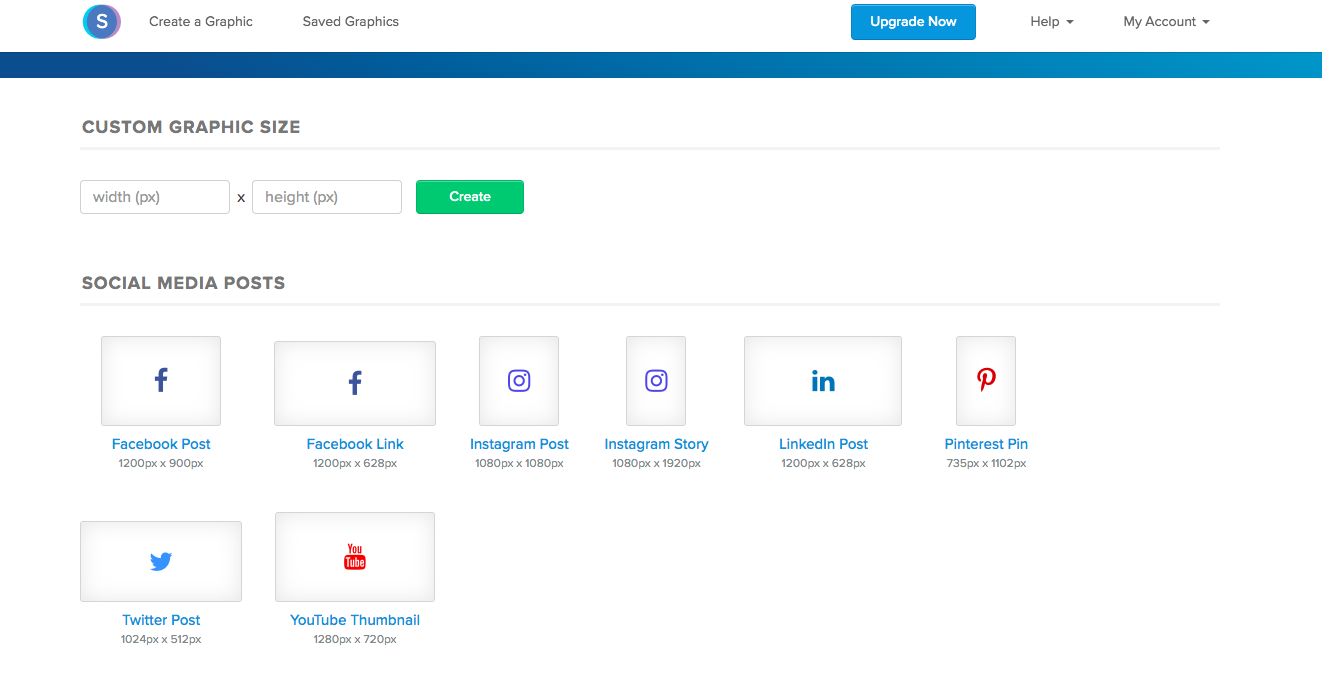This screenshot has height=675, width=1322.
Task: Open the Pinterest Pin text link
Action: [x=986, y=444]
